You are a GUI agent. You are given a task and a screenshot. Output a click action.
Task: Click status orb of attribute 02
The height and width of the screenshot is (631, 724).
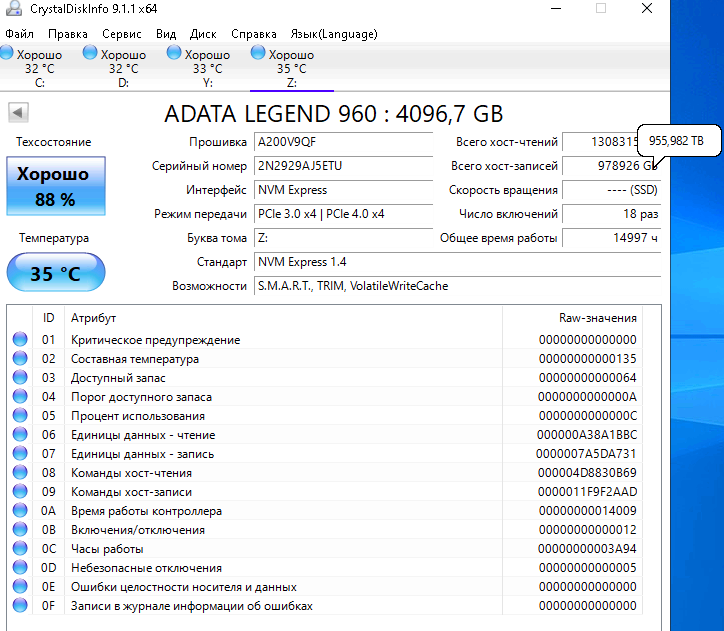tap(20, 358)
